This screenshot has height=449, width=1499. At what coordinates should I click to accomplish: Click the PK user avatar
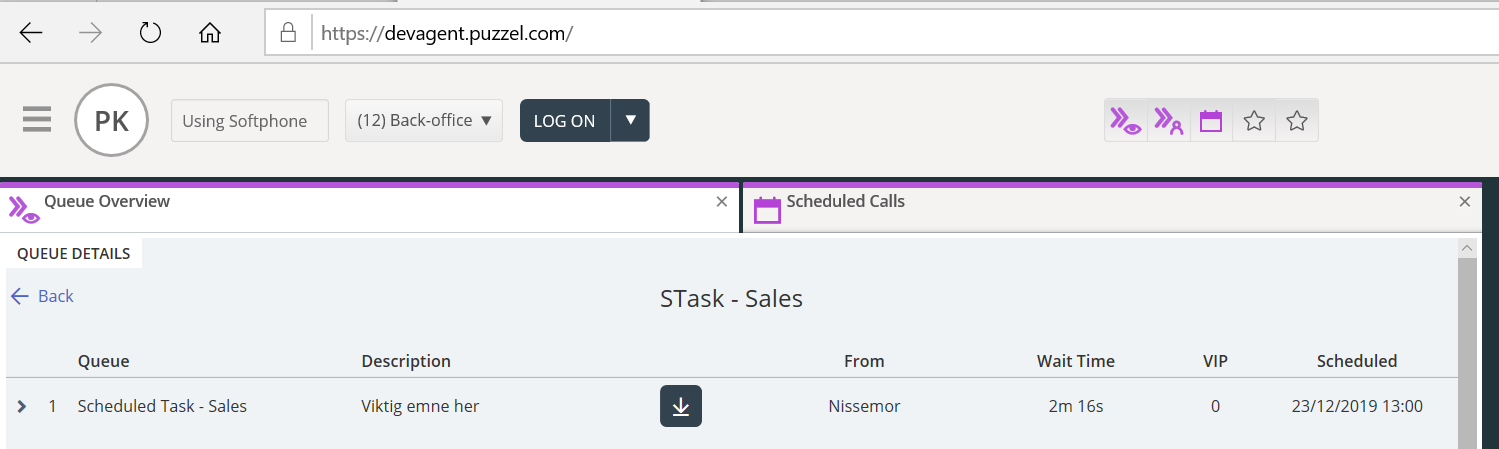click(x=111, y=121)
